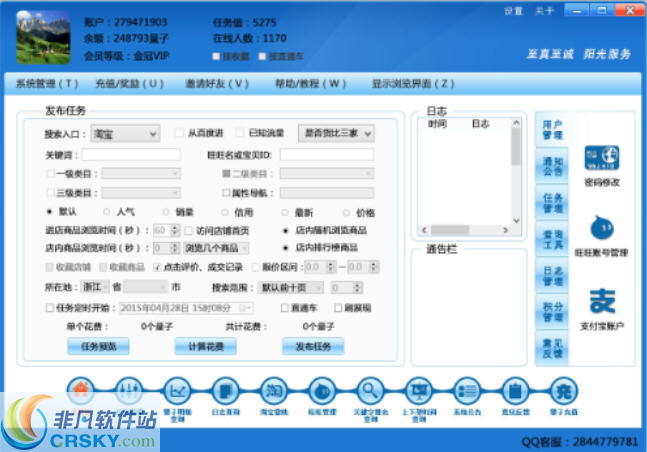Tick the 一级类目 checkbox

[x=50, y=173]
